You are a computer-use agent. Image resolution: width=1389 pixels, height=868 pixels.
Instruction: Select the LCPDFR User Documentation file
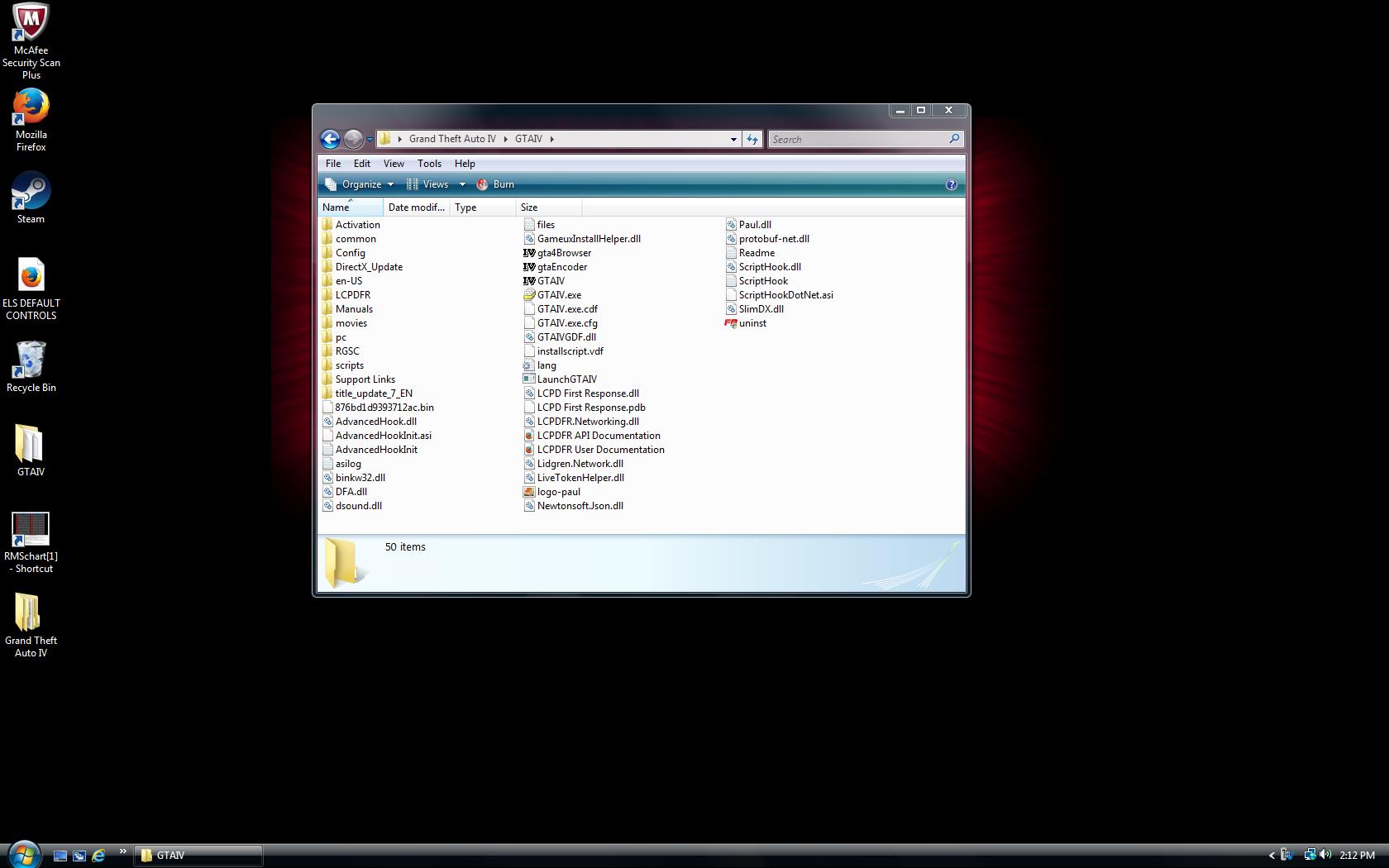pyautogui.click(x=594, y=450)
